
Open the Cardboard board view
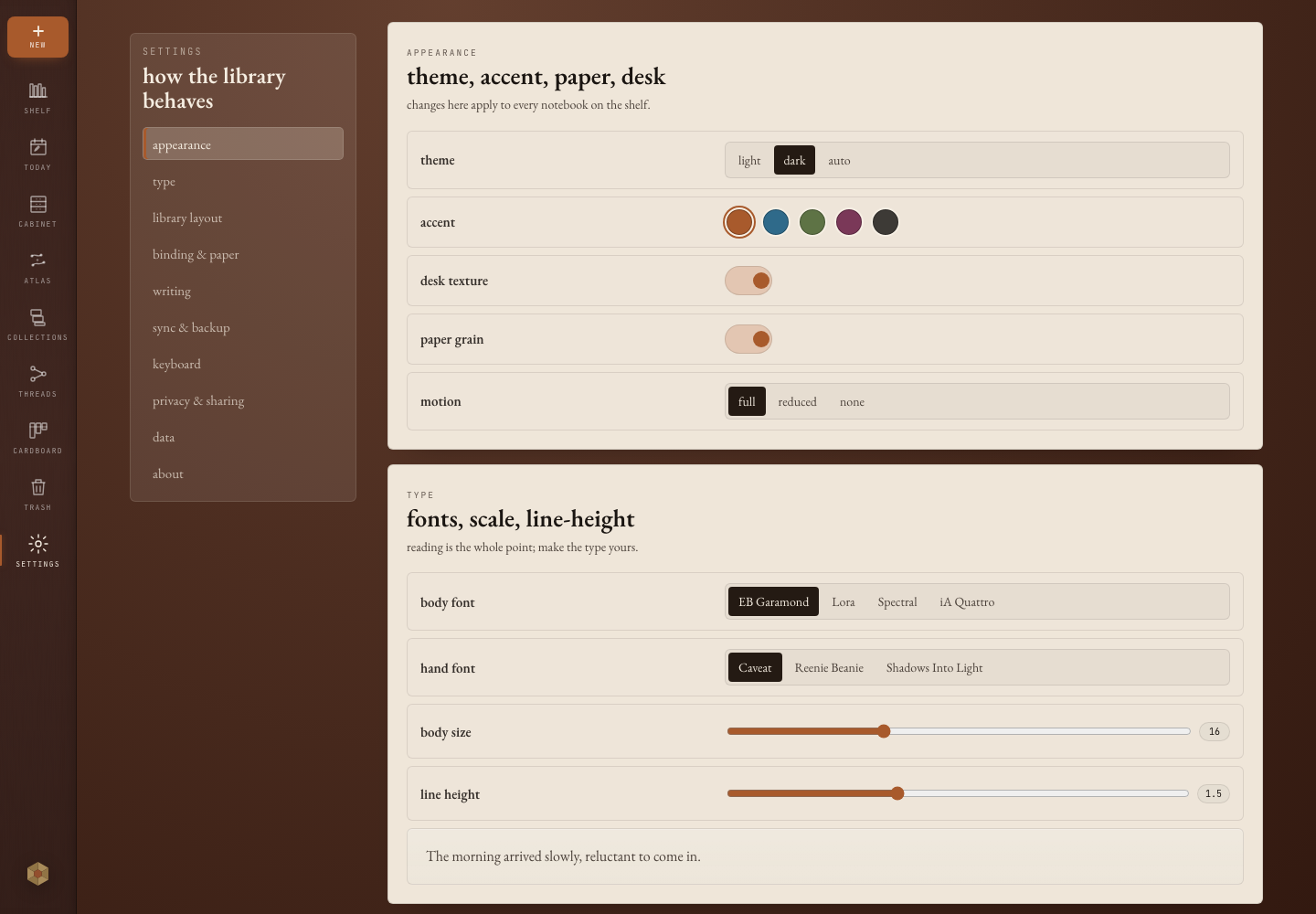click(37, 437)
